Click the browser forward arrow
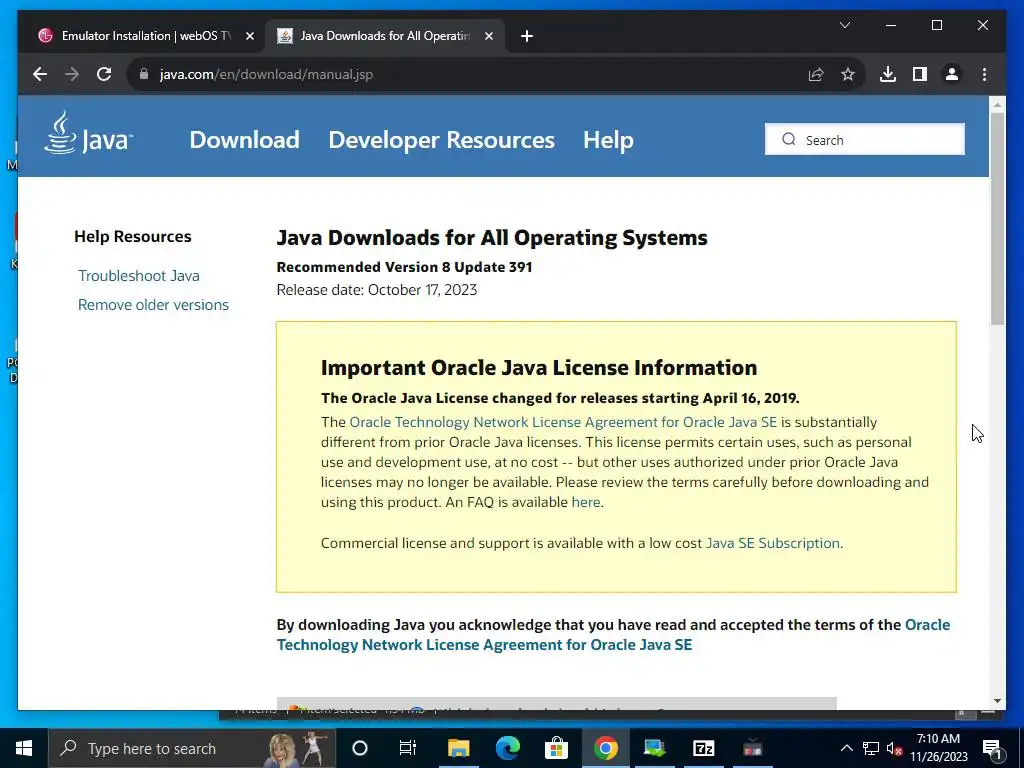 [72, 74]
